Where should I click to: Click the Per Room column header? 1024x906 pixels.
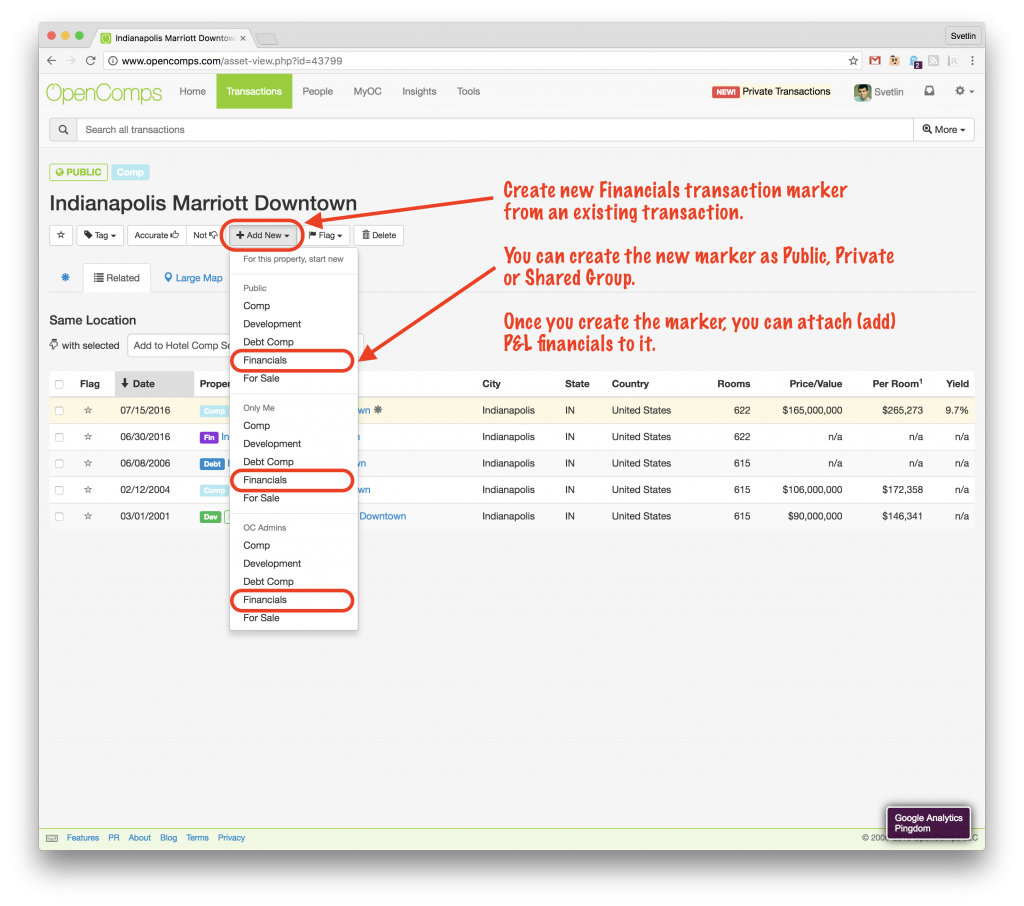click(x=897, y=383)
